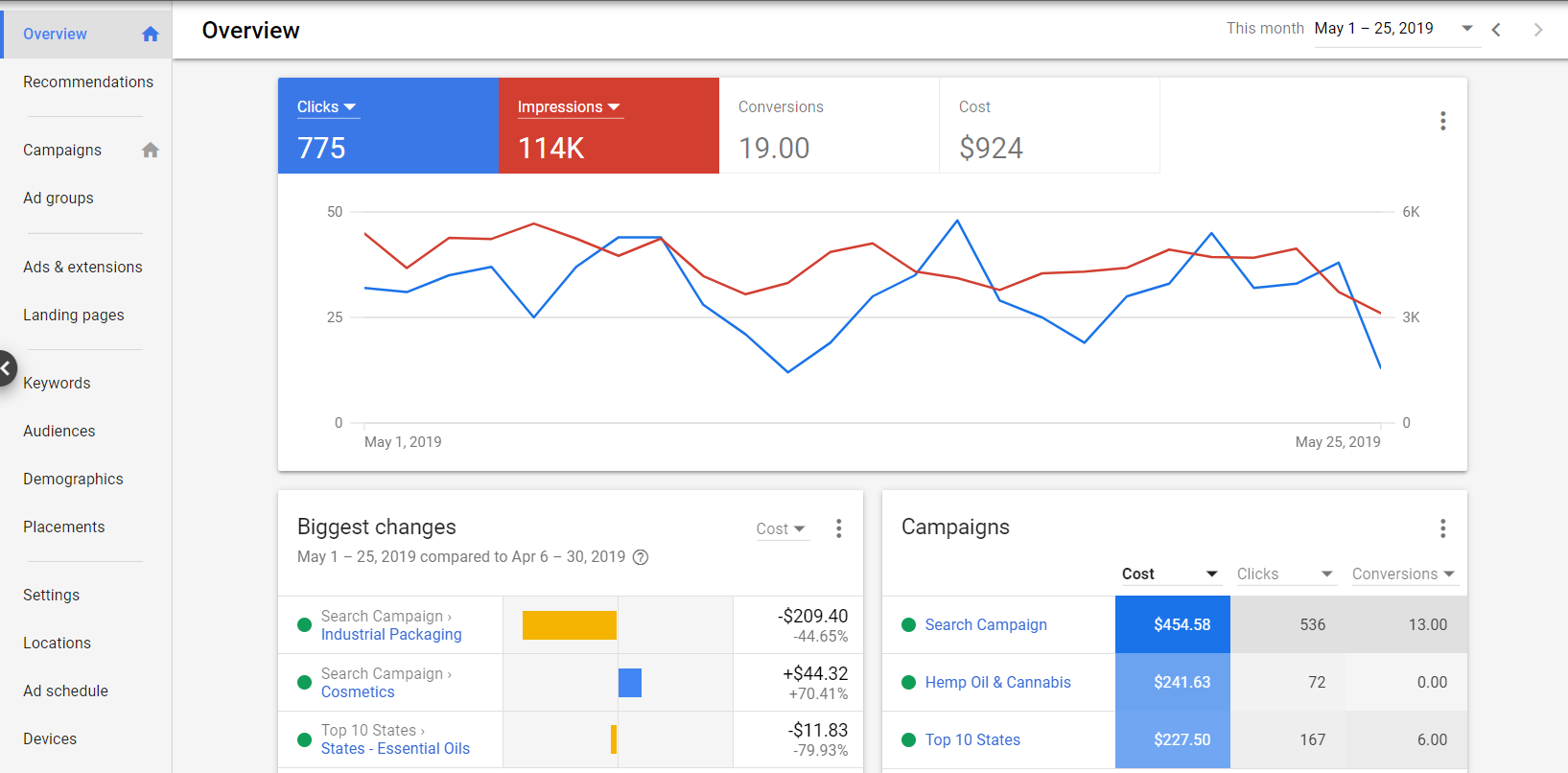Click help icon beside comparison date range
Viewport: 1568px width, 773px height.
(641, 557)
